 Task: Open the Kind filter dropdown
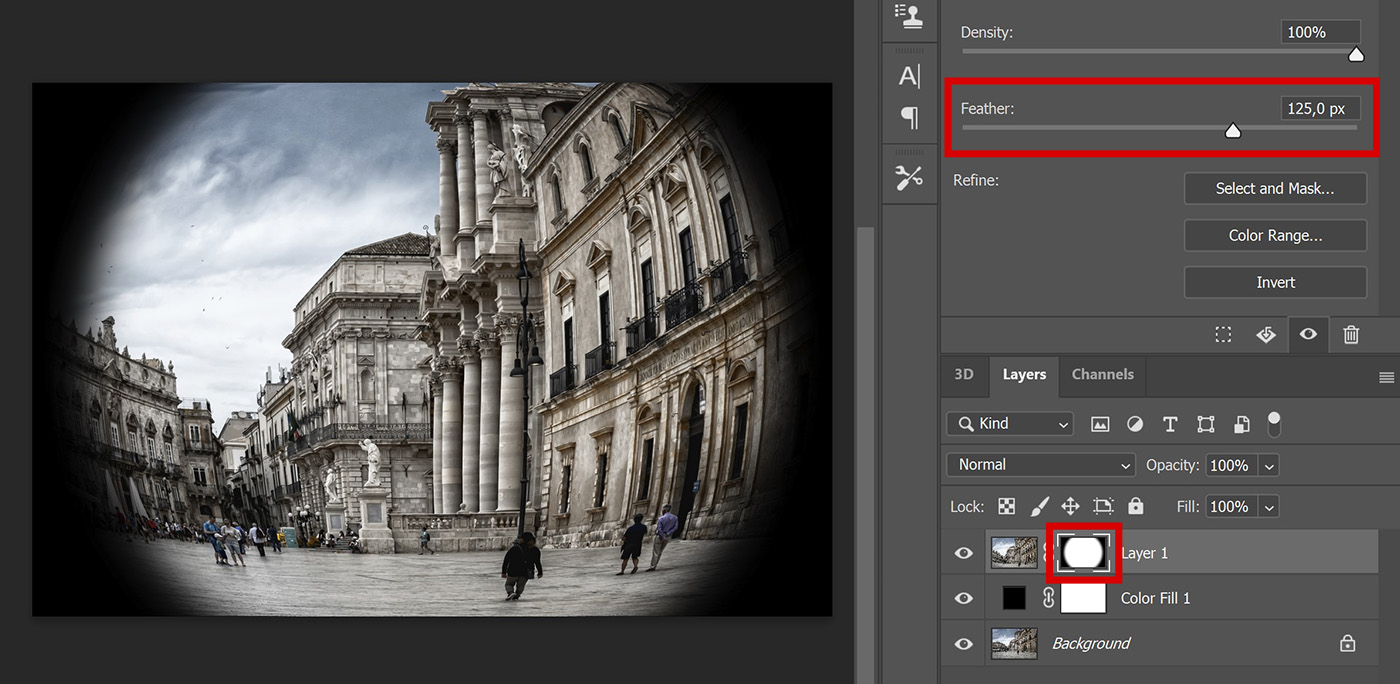[x=1010, y=424]
